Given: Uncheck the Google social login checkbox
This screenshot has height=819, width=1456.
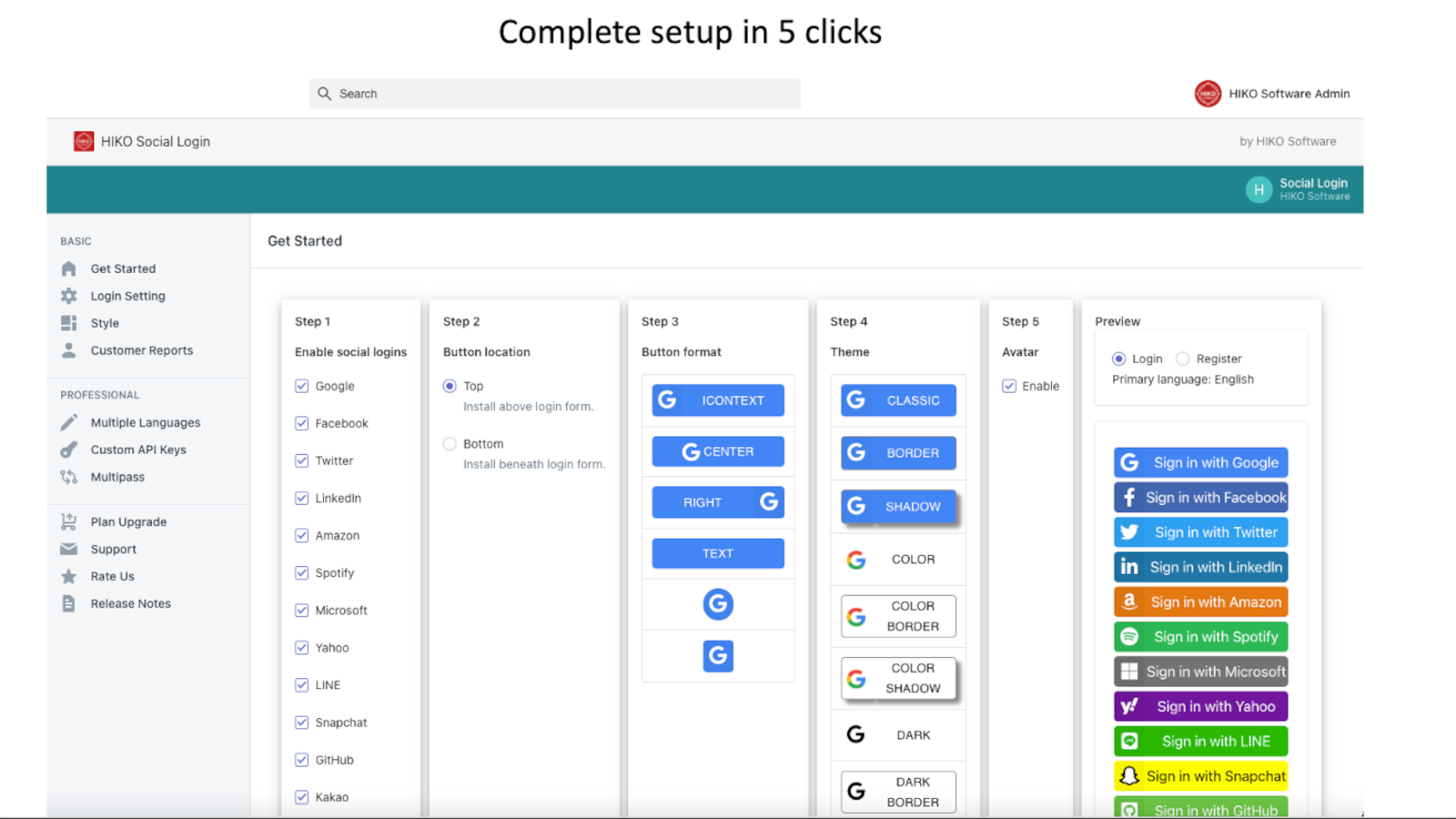Looking at the screenshot, I should point(301,386).
